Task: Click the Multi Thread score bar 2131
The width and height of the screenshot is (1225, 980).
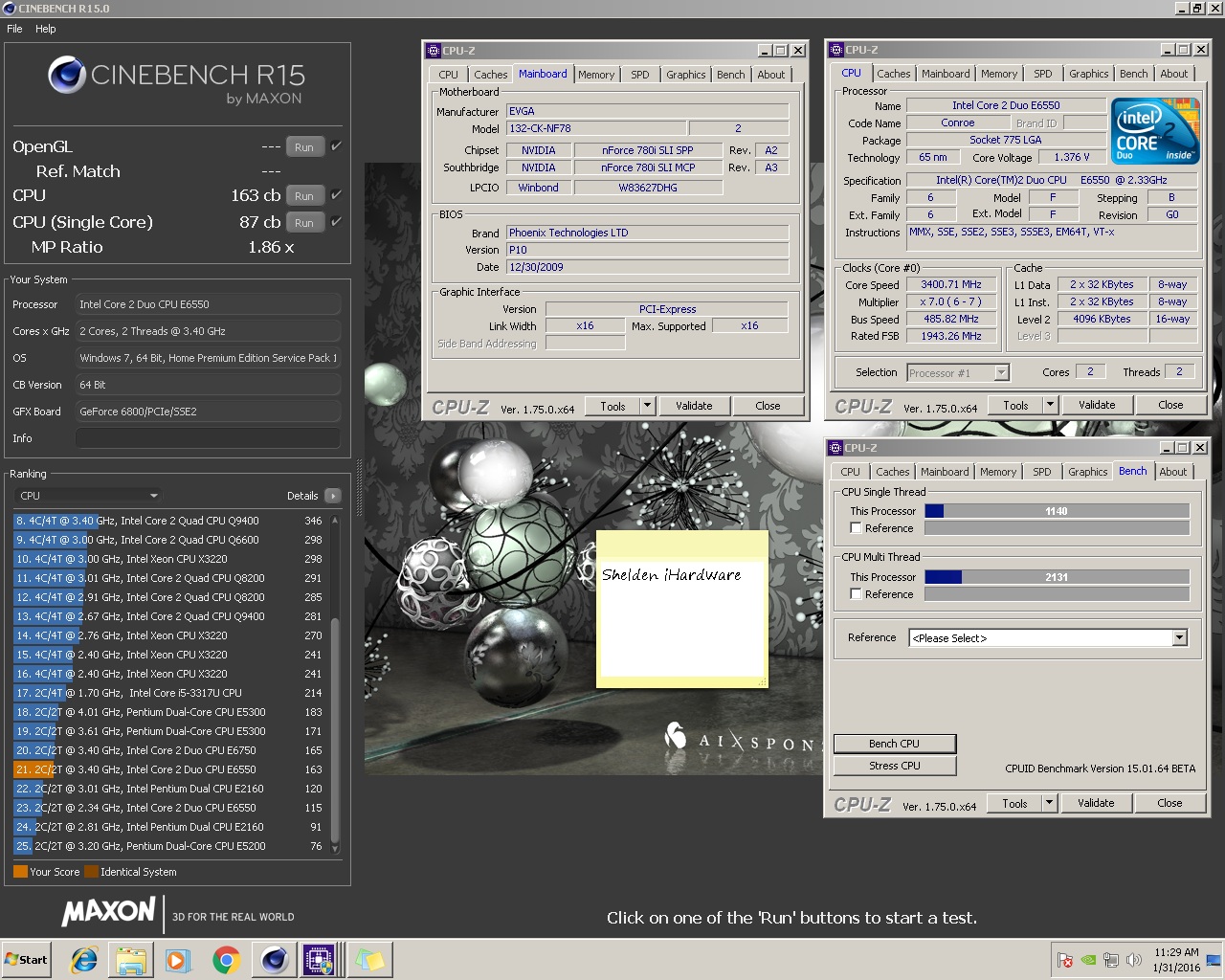Action: pyautogui.click(x=1057, y=577)
